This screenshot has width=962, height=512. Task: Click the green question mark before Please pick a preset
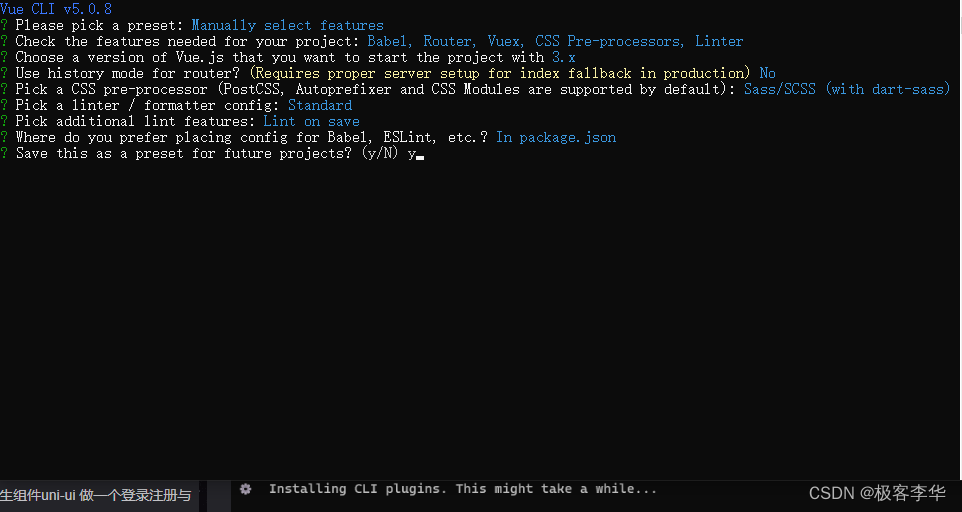tap(4, 25)
